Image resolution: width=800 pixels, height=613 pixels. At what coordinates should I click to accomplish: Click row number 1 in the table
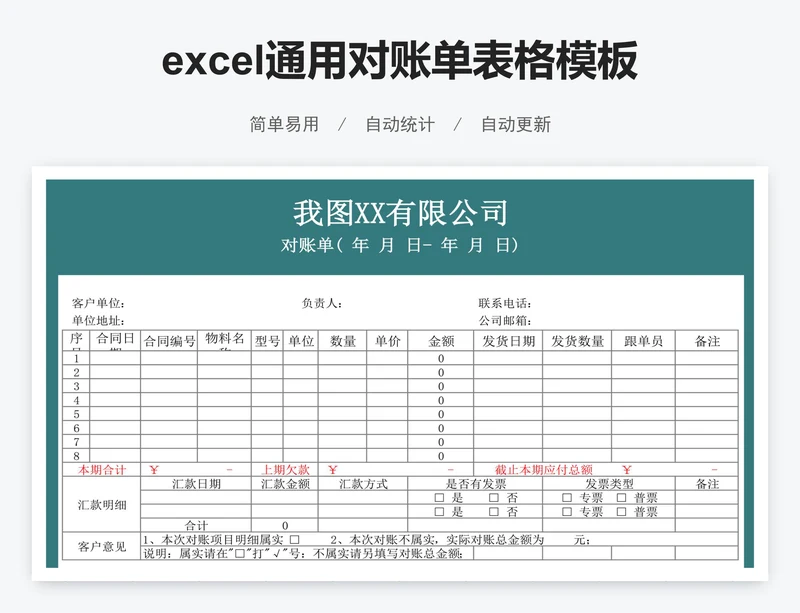77,358
